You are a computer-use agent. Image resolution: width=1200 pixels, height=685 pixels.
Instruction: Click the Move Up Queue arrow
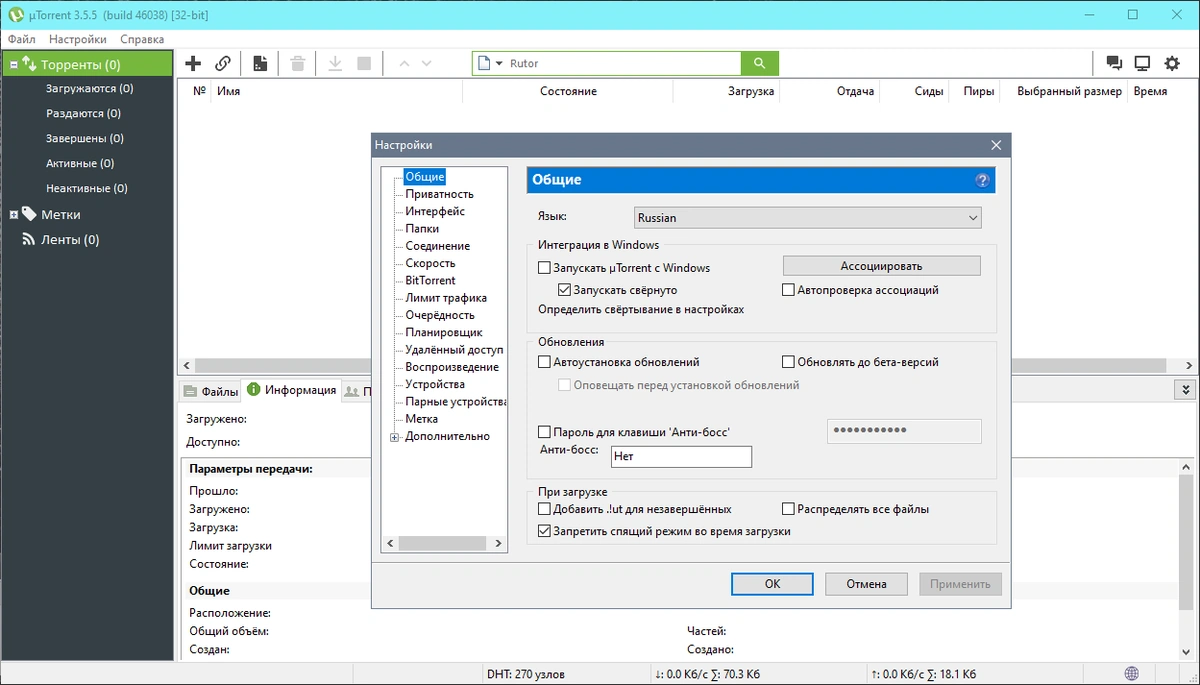(404, 63)
